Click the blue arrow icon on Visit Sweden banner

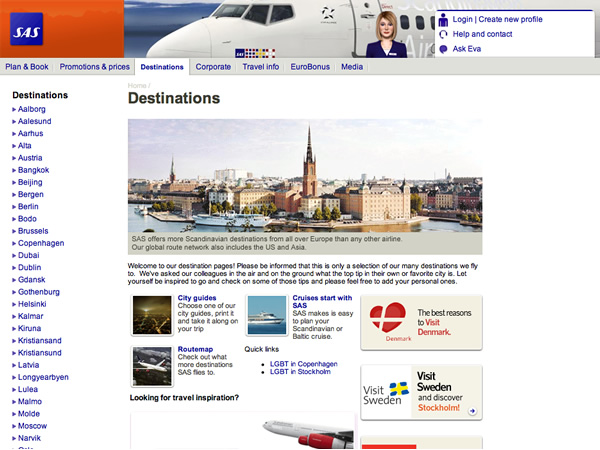coord(473,411)
